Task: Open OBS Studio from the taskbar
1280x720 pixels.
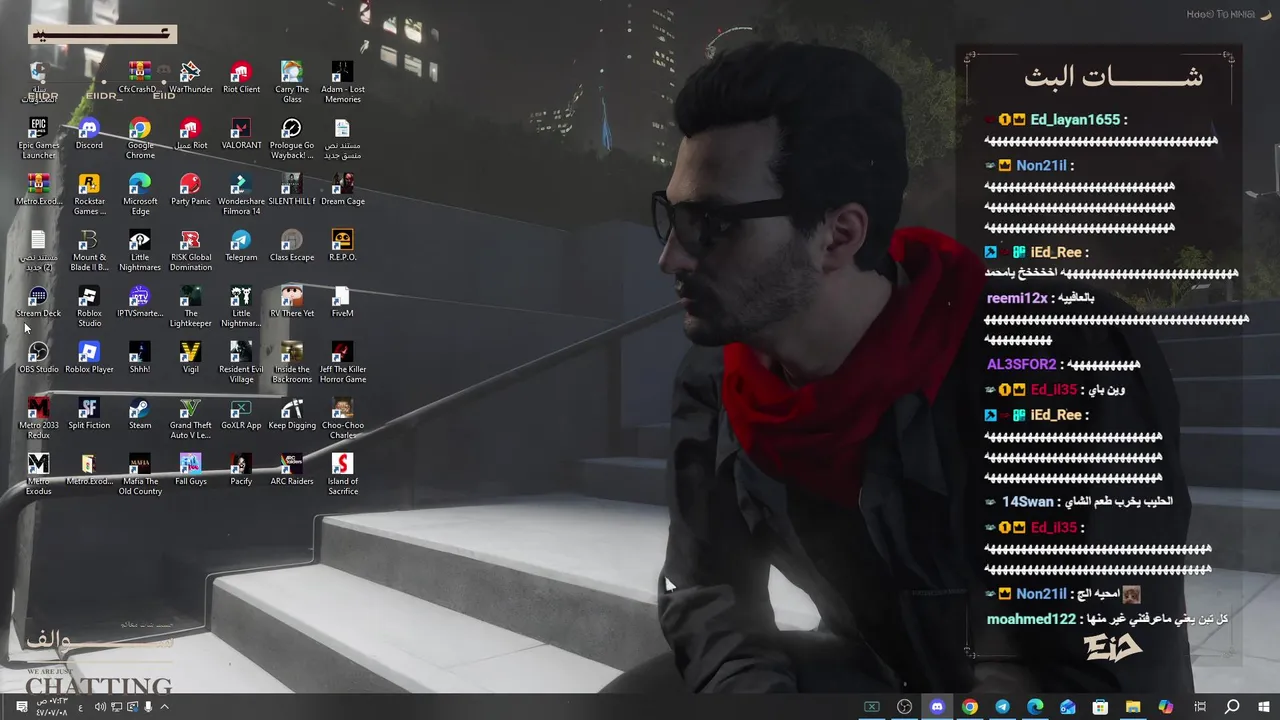Action: 905,707
